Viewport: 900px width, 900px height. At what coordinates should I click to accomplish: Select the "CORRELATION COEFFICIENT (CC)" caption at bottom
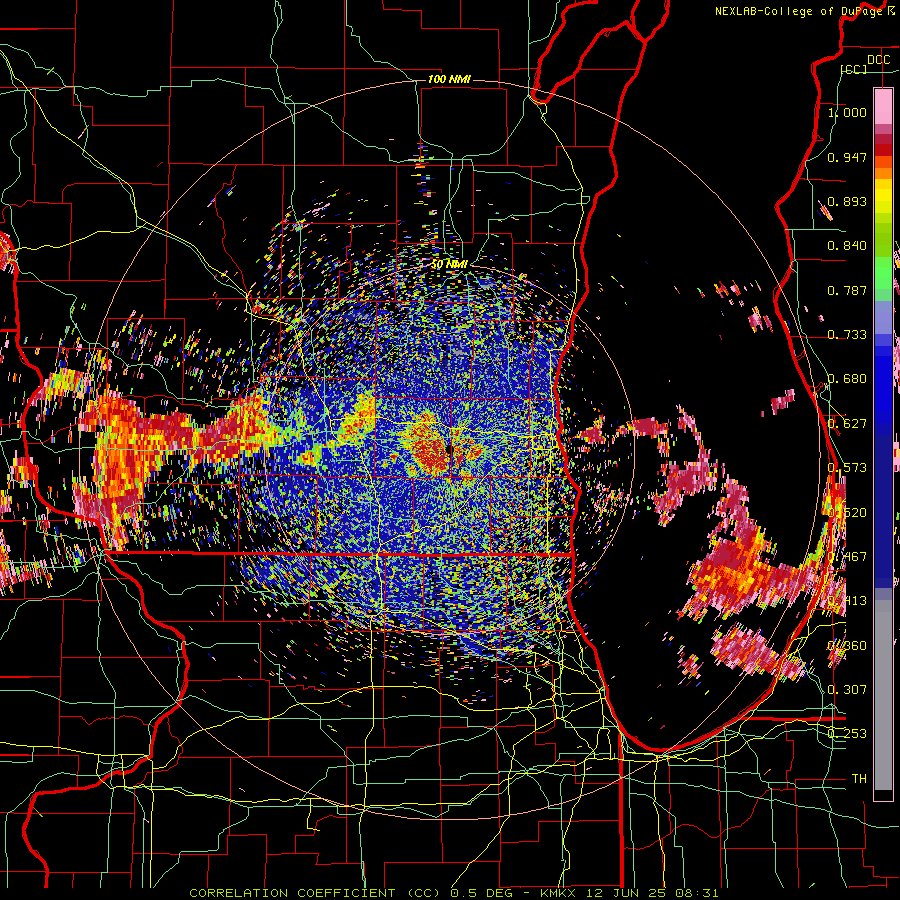[x=315, y=893]
